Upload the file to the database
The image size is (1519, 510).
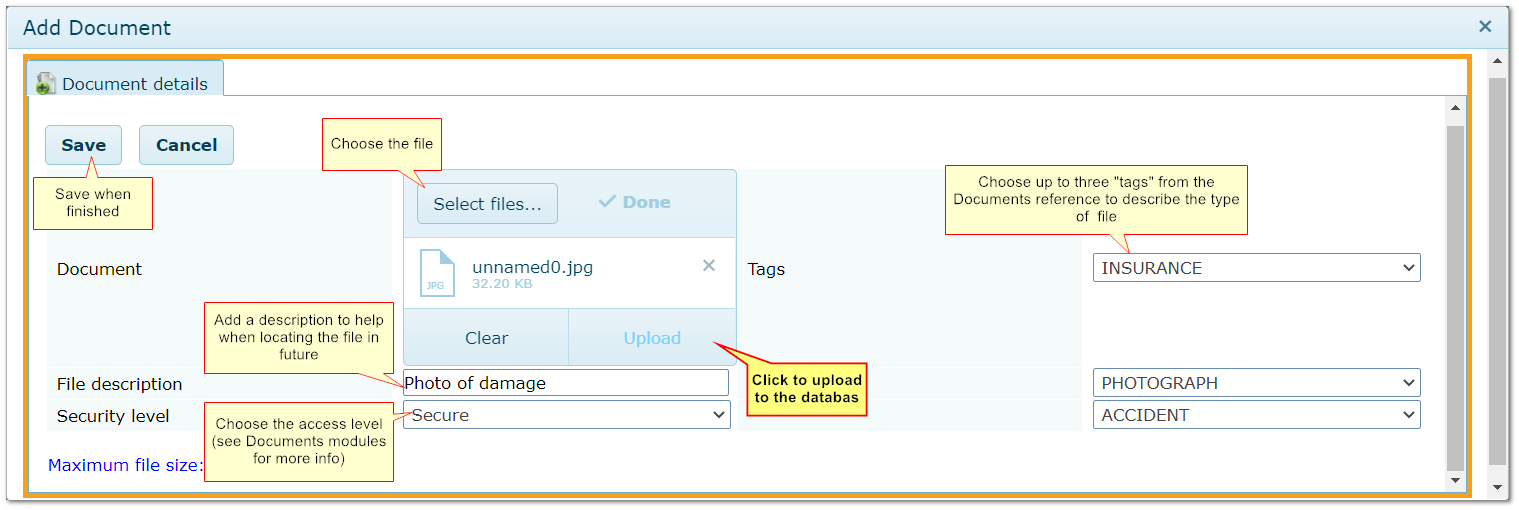tap(652, 338)
